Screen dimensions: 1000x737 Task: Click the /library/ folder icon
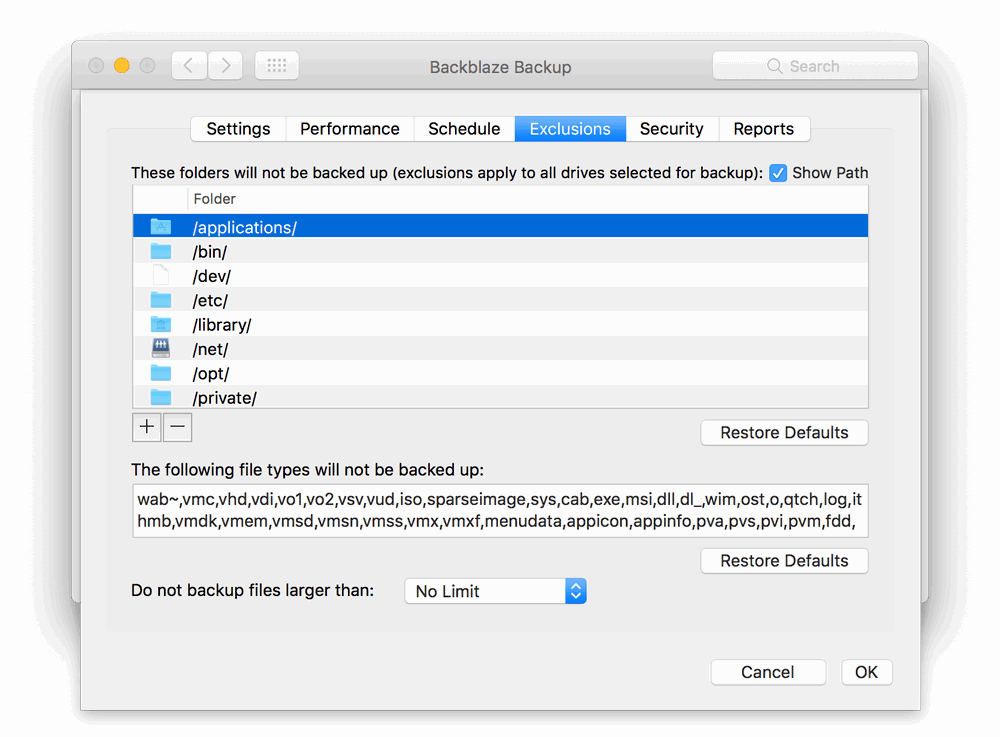(161, 324)
